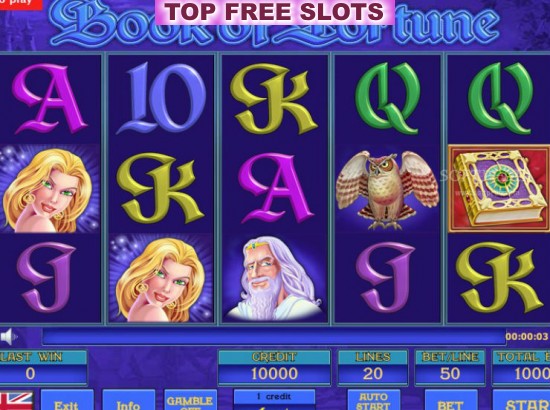The width and height of the screenshot is (550, 410).
Task: Click the Exit button
Action: click(x=67, y=400)
